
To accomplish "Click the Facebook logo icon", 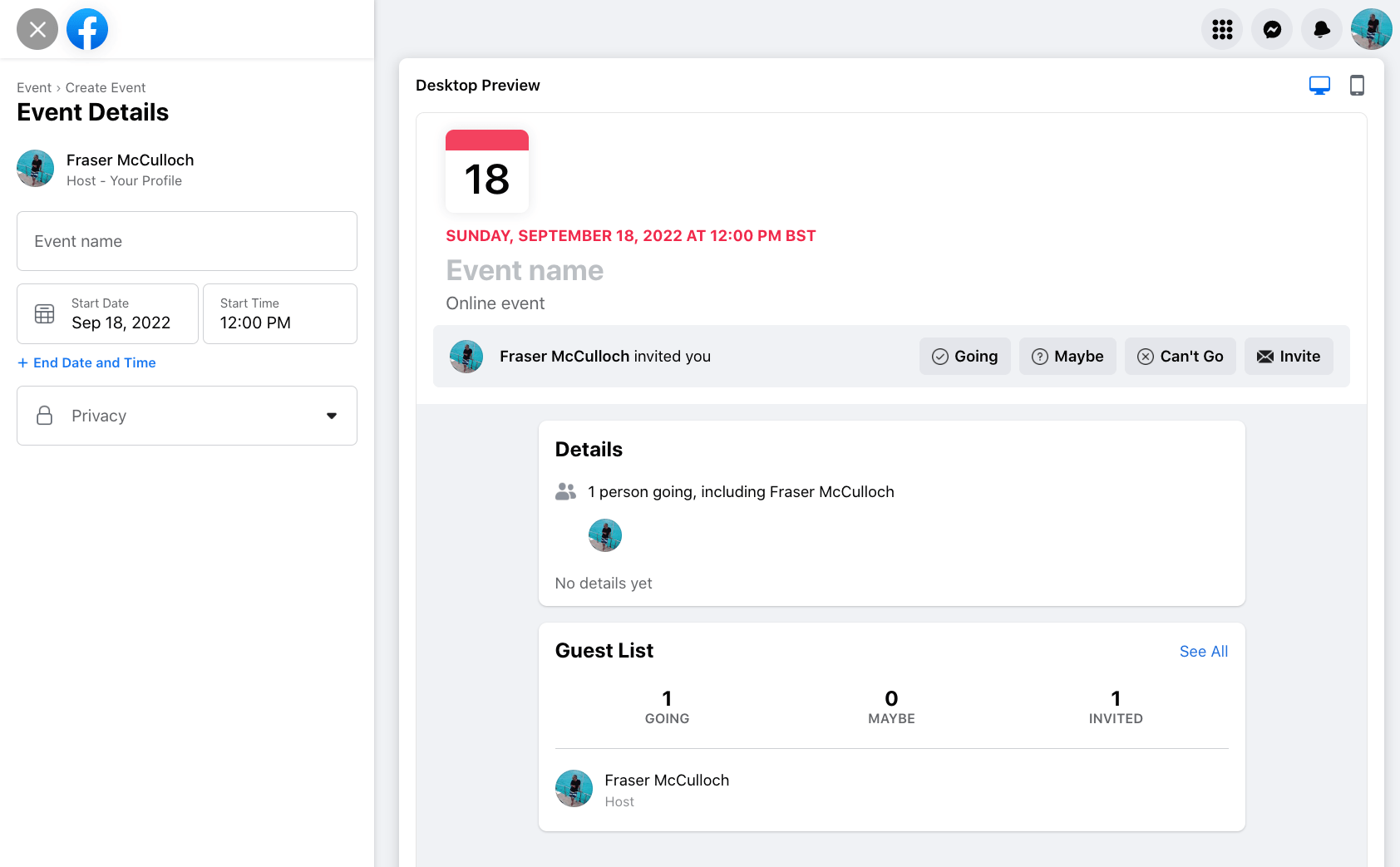I will pos(87,29).
